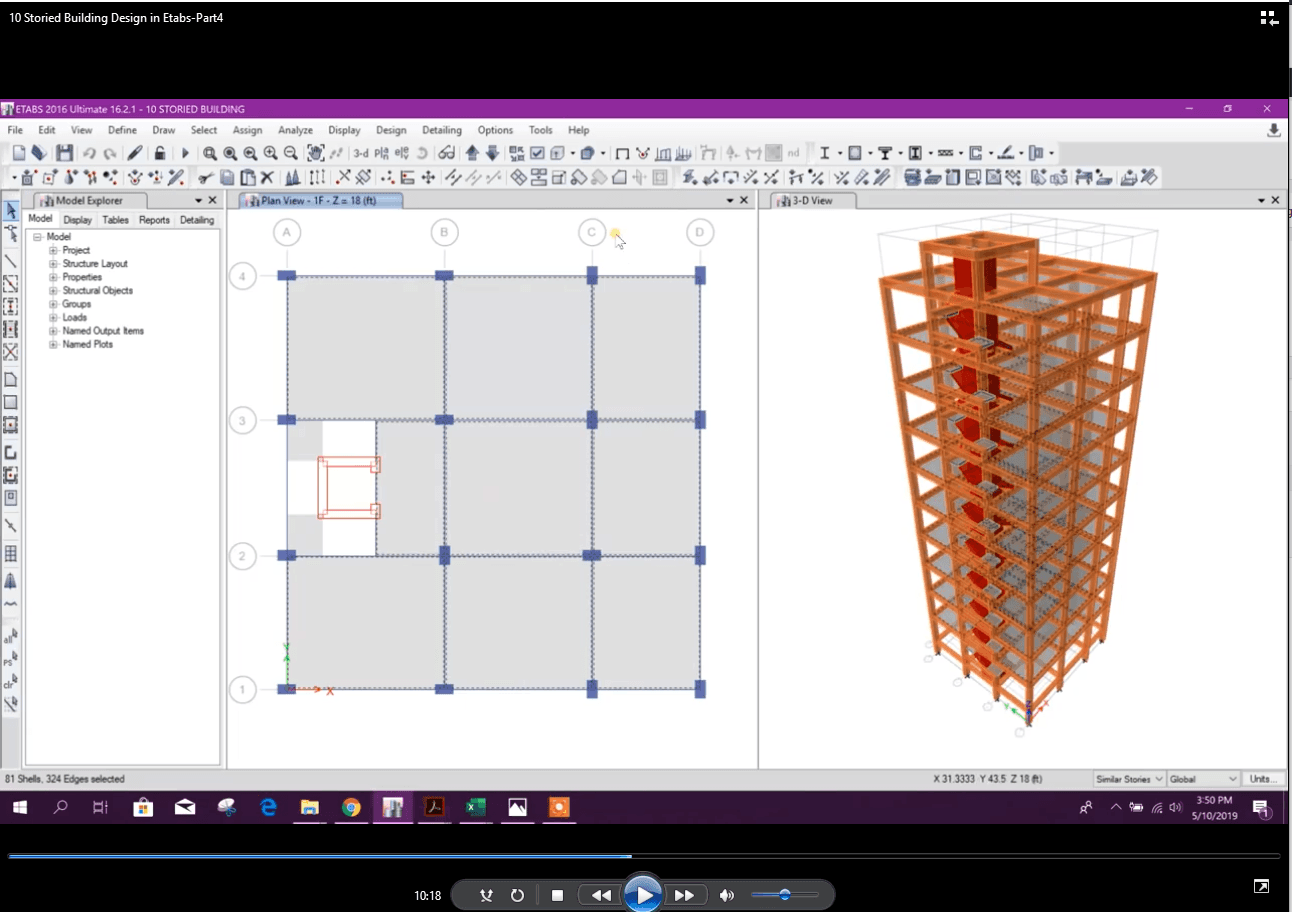Select the Draw Rectangular Floor tool

pos(11,402)
